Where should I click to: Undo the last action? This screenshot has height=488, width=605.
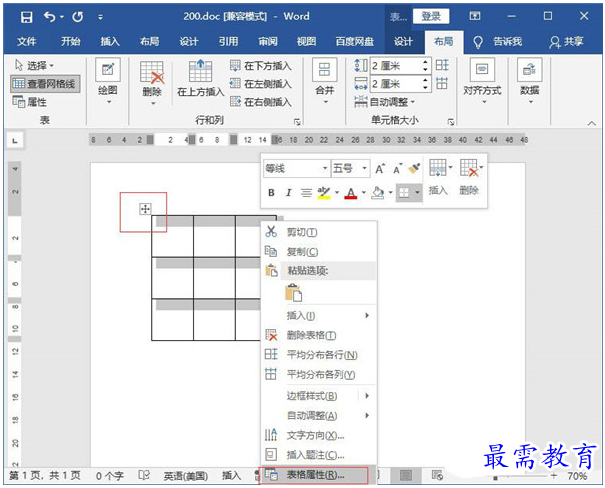[x=49, y=17]
